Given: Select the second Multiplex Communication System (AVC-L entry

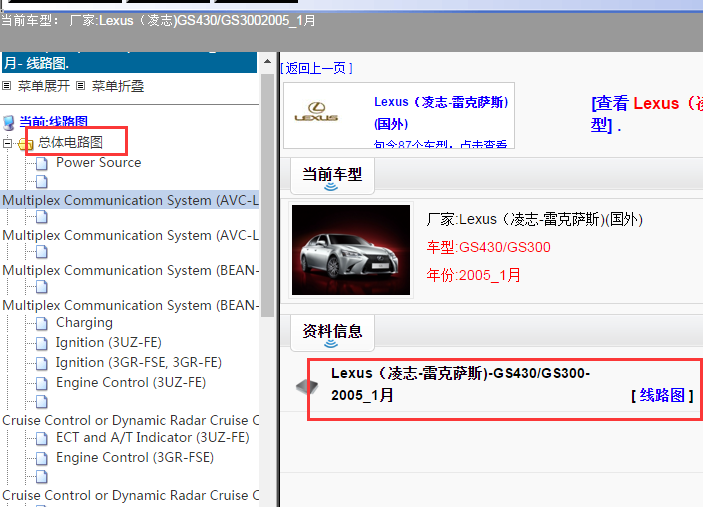Looking at the screenshot, I should click(x=130, y=235).
